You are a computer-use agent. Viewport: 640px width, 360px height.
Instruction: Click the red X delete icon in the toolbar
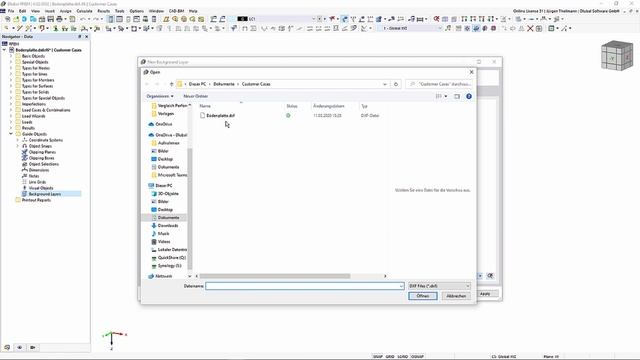(530, 28)
